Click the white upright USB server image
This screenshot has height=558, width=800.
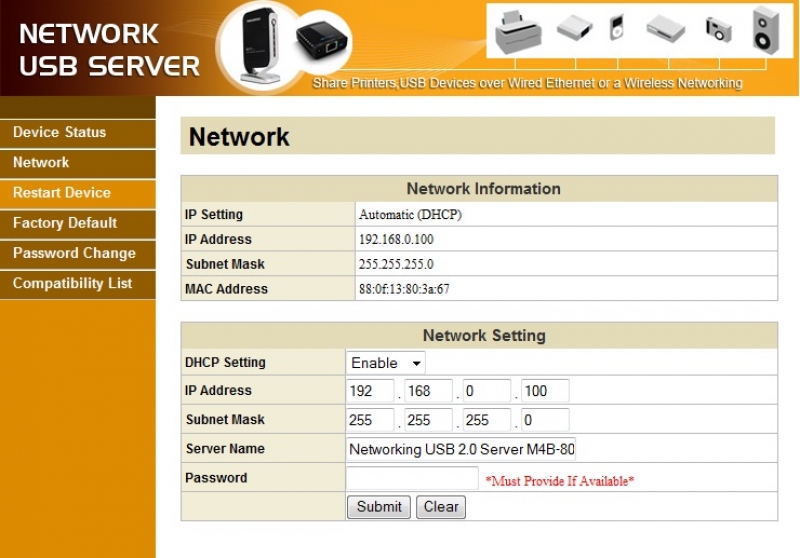(x=258, y=45)
